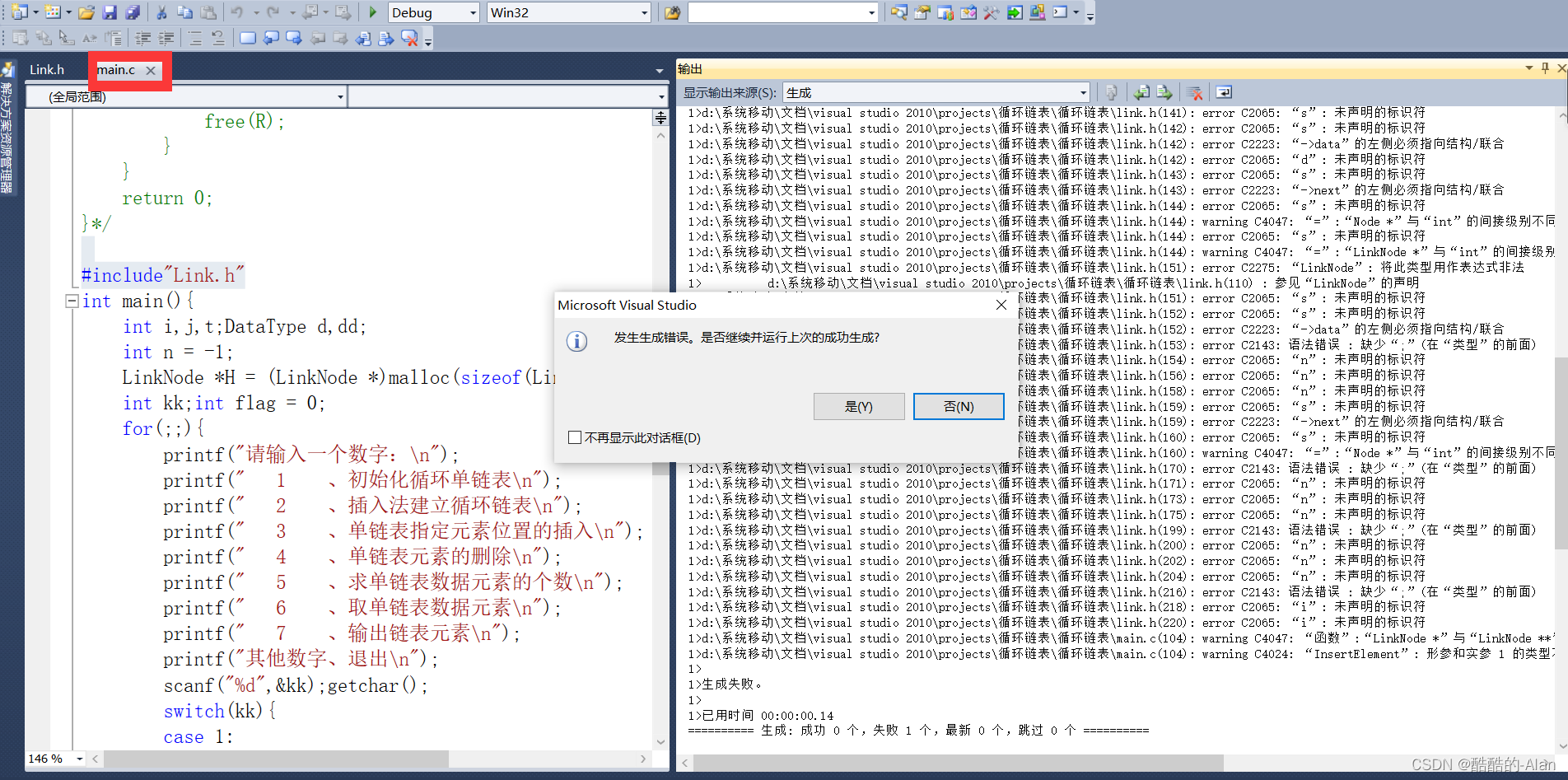Open the Solution Explorer side tab

coord(7,129)
